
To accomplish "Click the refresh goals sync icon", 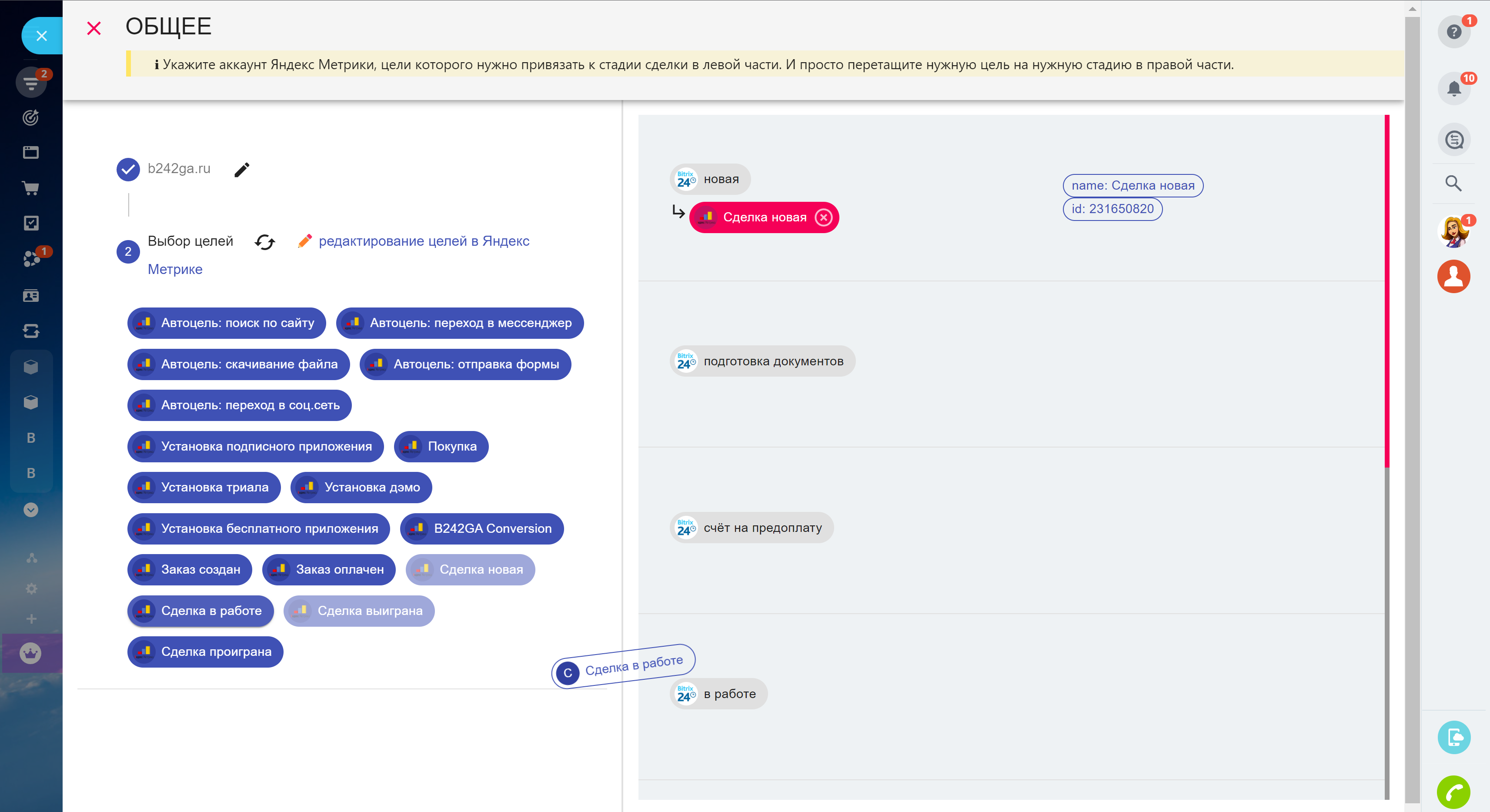I will coord(264,242).
